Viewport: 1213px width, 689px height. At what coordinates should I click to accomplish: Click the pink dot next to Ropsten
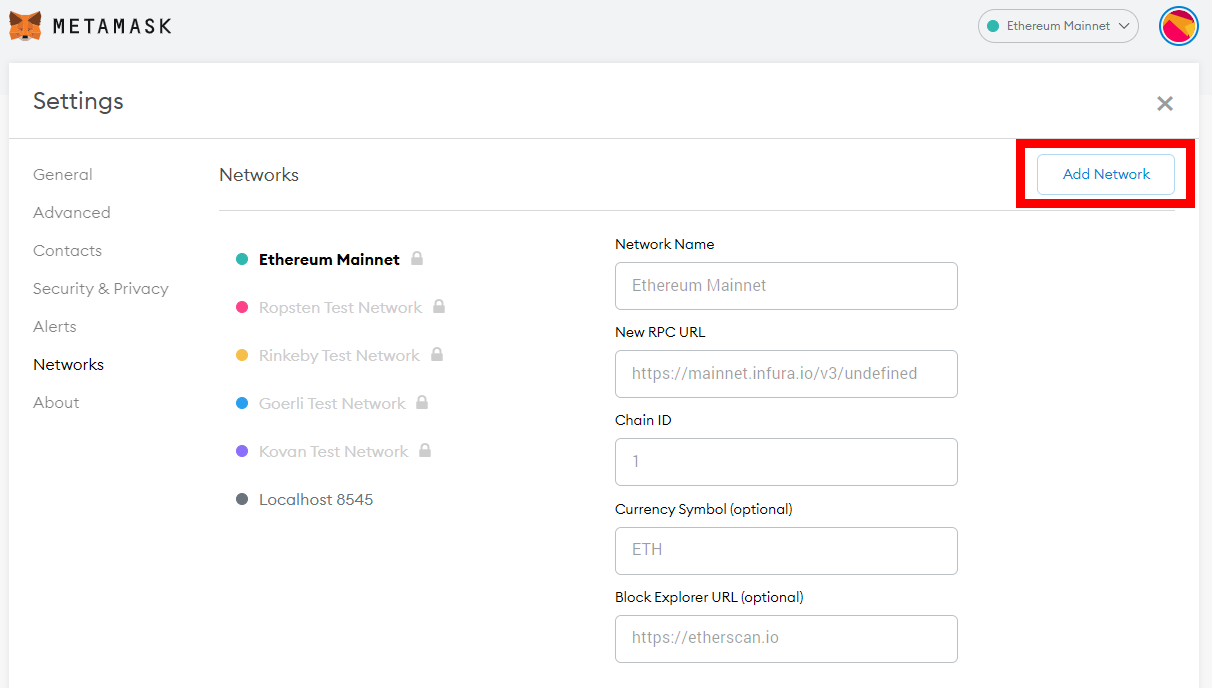(242, 307)
